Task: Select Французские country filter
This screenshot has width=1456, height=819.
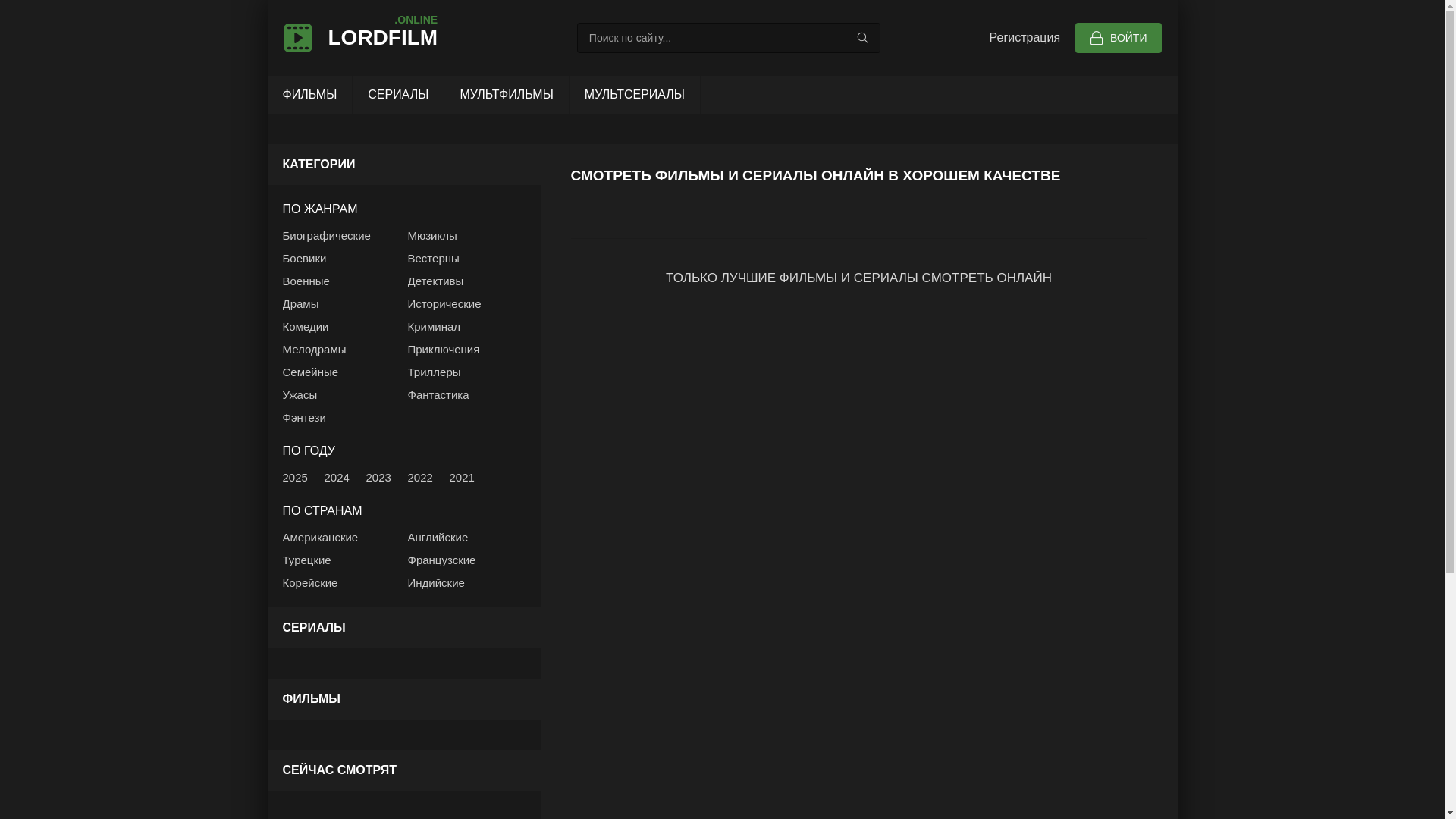Action: [441, 560]
